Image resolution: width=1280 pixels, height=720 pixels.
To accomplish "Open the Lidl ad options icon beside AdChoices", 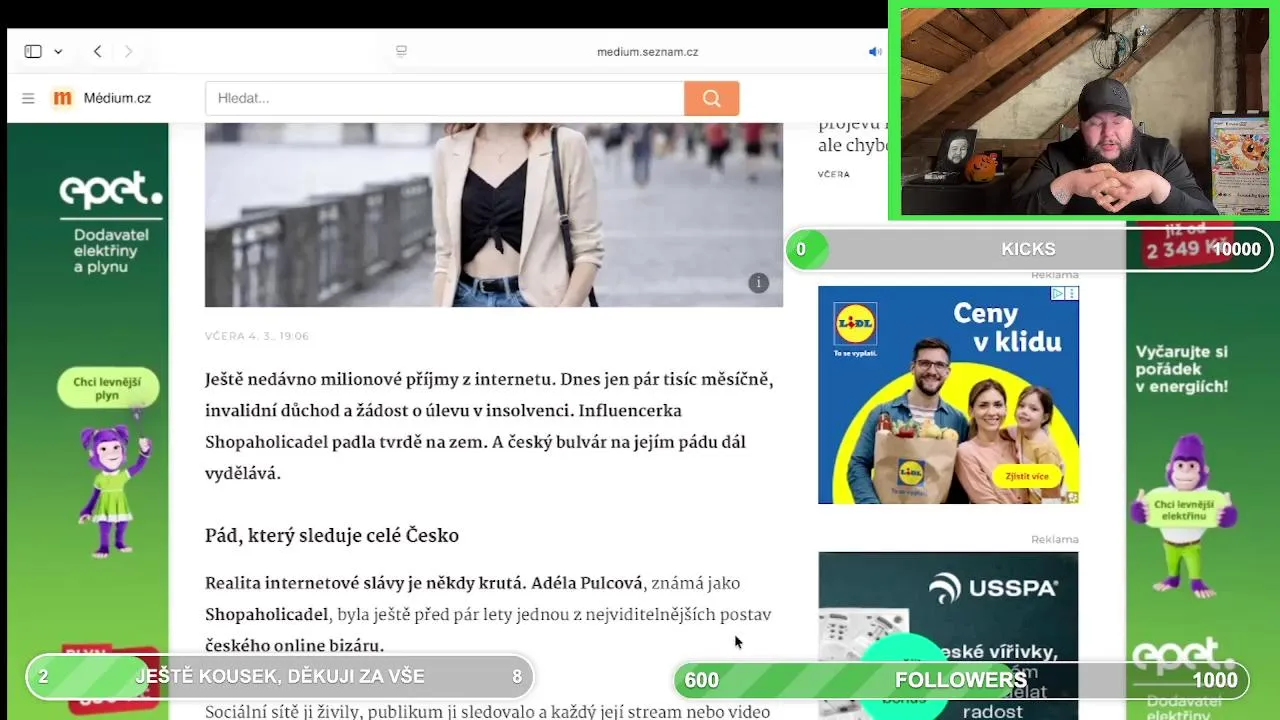I will [1072, 293].
